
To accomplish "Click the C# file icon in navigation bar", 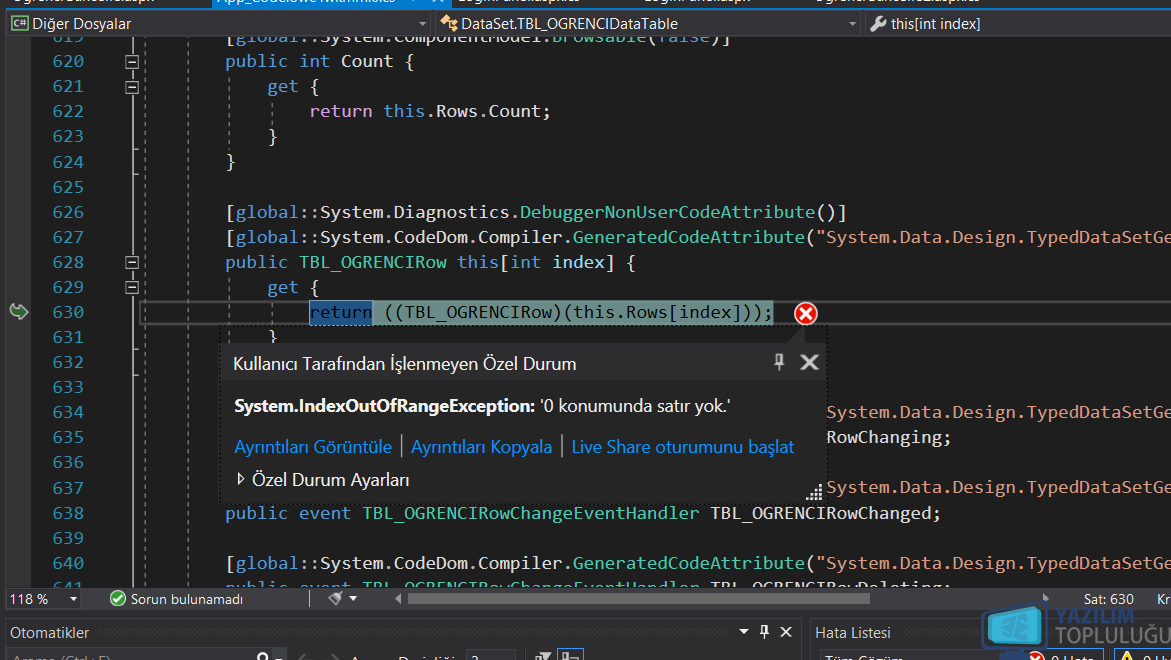I will pos(19,24).
